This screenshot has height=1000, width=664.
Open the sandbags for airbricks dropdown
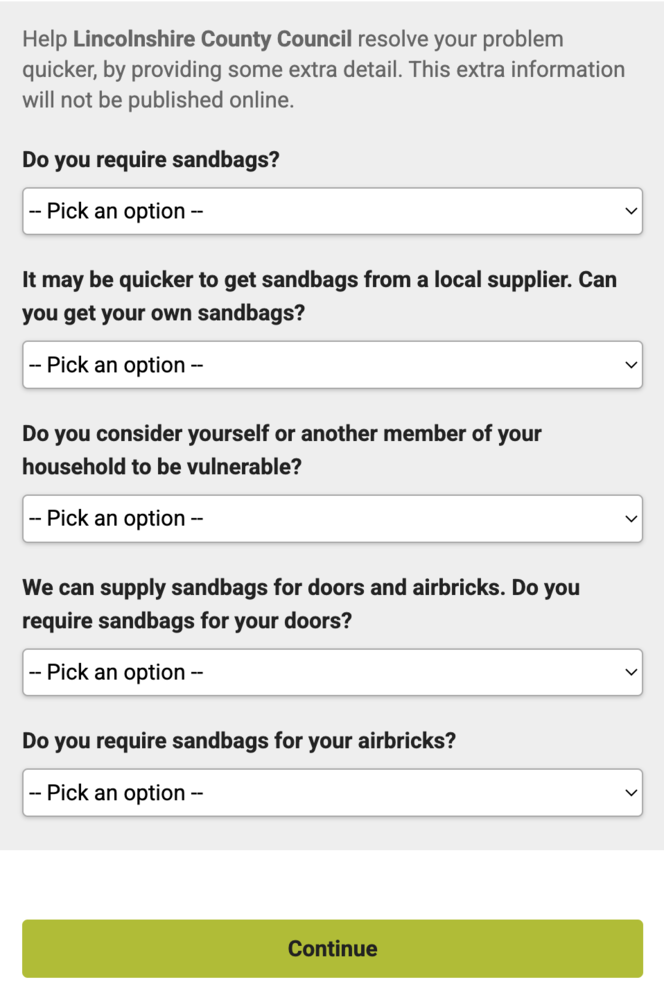[332, 792]
